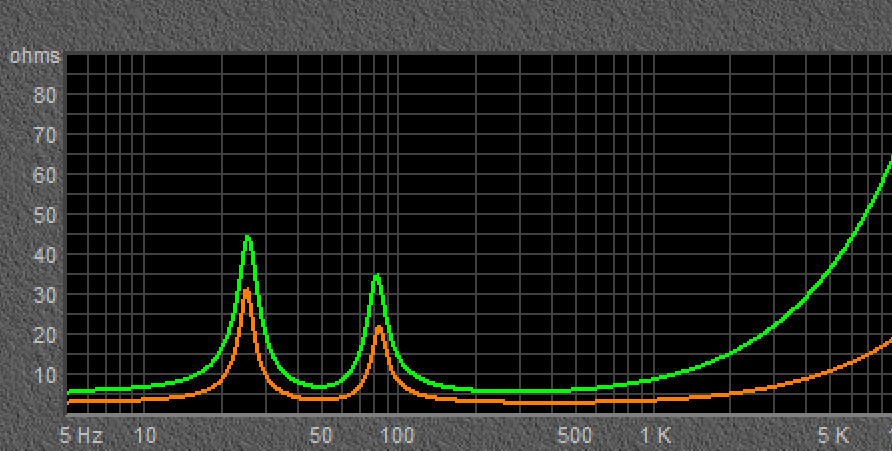Click the 50 ohms y-axis label

click(46, 216)
